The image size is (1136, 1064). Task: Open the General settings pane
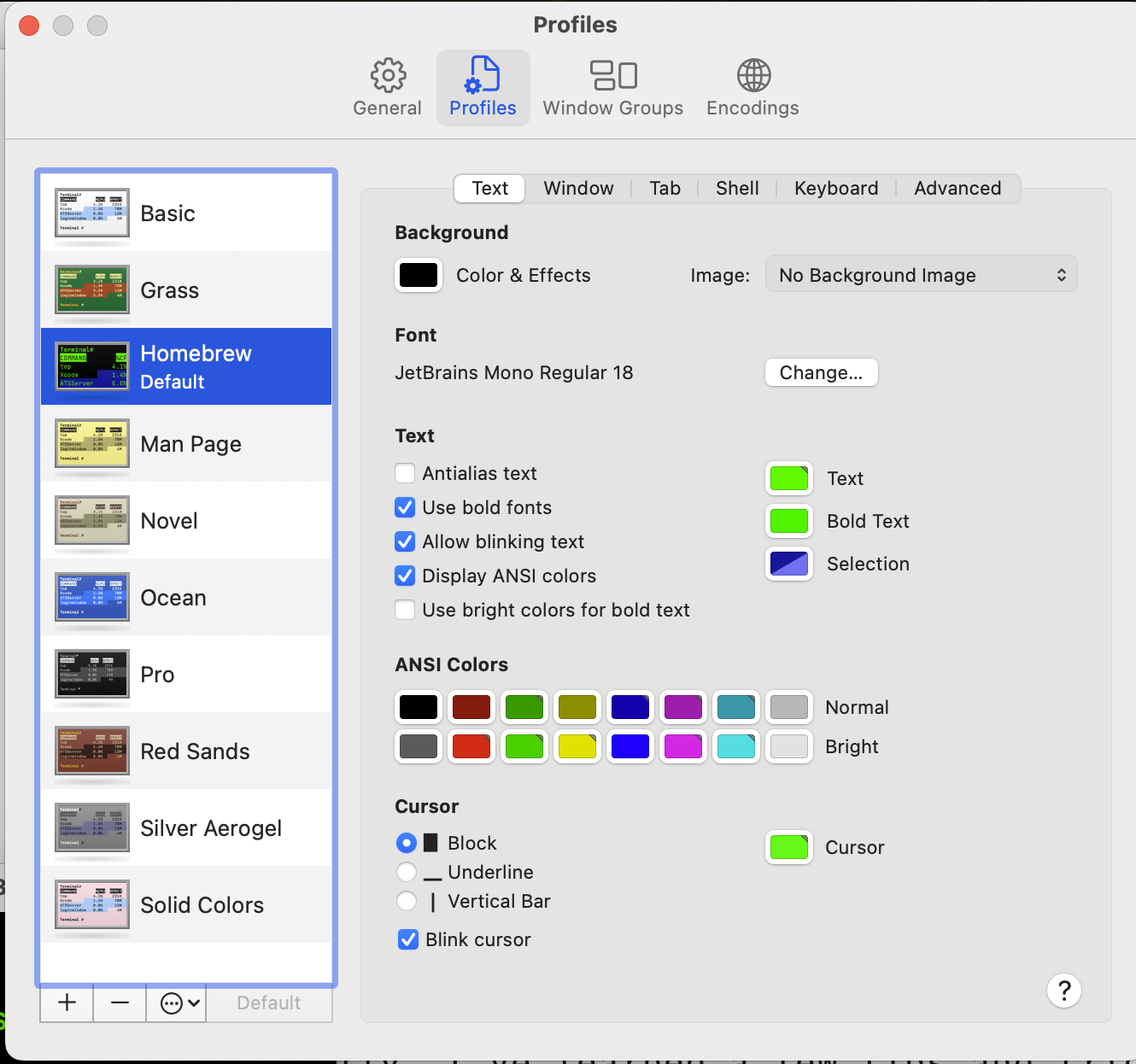click(387, 88)
